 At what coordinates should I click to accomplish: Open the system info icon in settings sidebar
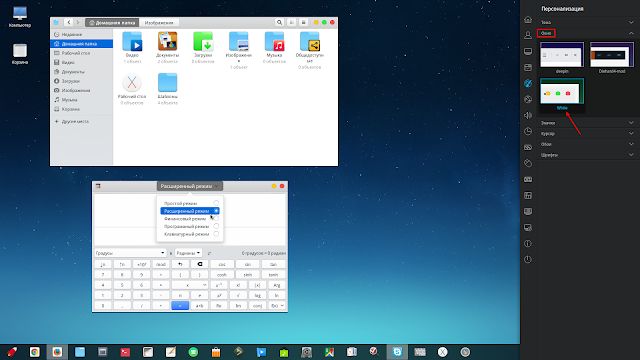(x=528, y=244)
